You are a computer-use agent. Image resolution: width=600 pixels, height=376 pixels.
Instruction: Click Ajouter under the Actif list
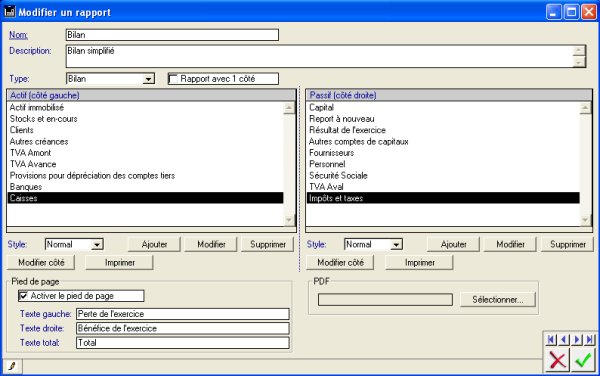(154, 244)
